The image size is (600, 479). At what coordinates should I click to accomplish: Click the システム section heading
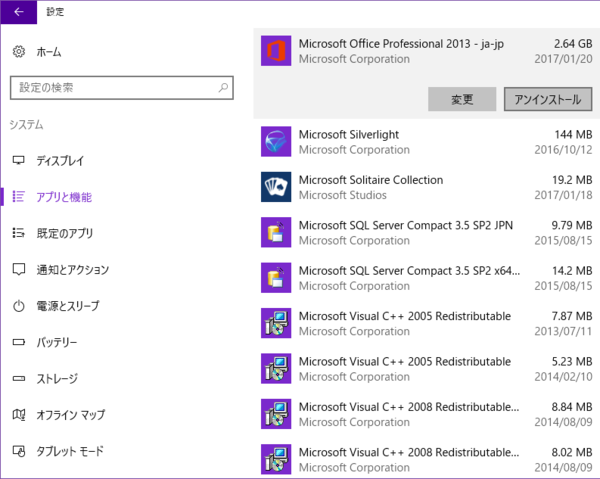pyautogui.click(x=26, y=125)
